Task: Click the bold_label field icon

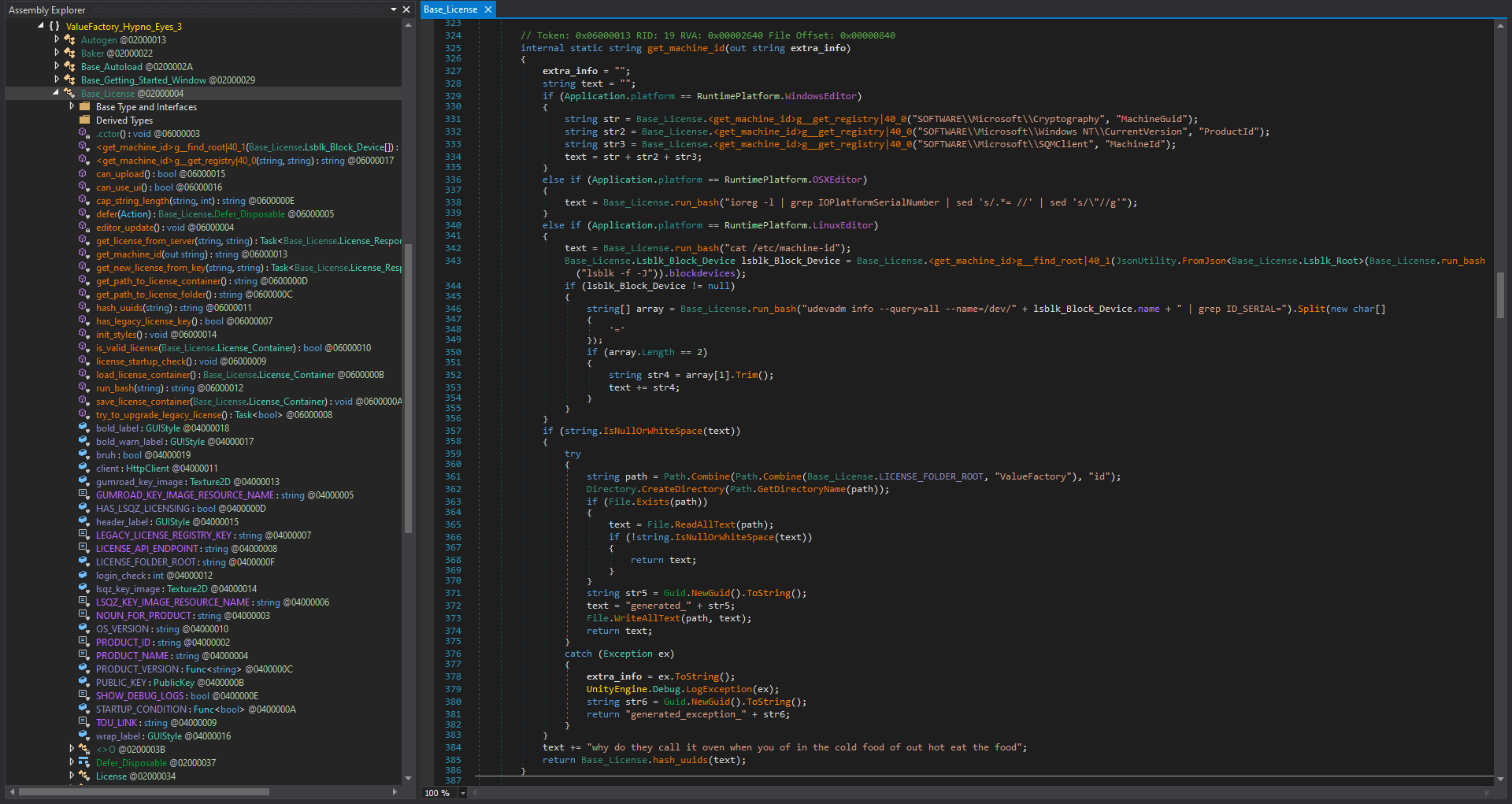Action: pos(84,428)
